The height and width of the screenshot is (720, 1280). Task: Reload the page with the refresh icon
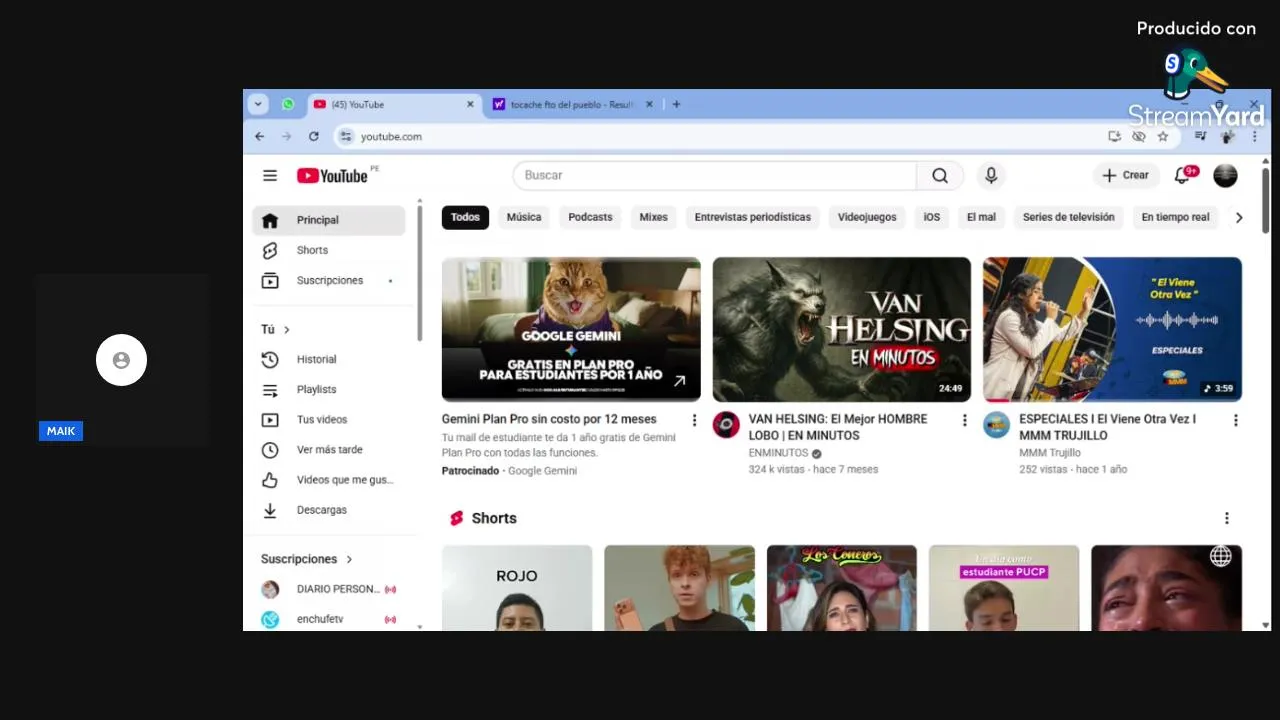[314, 136]
